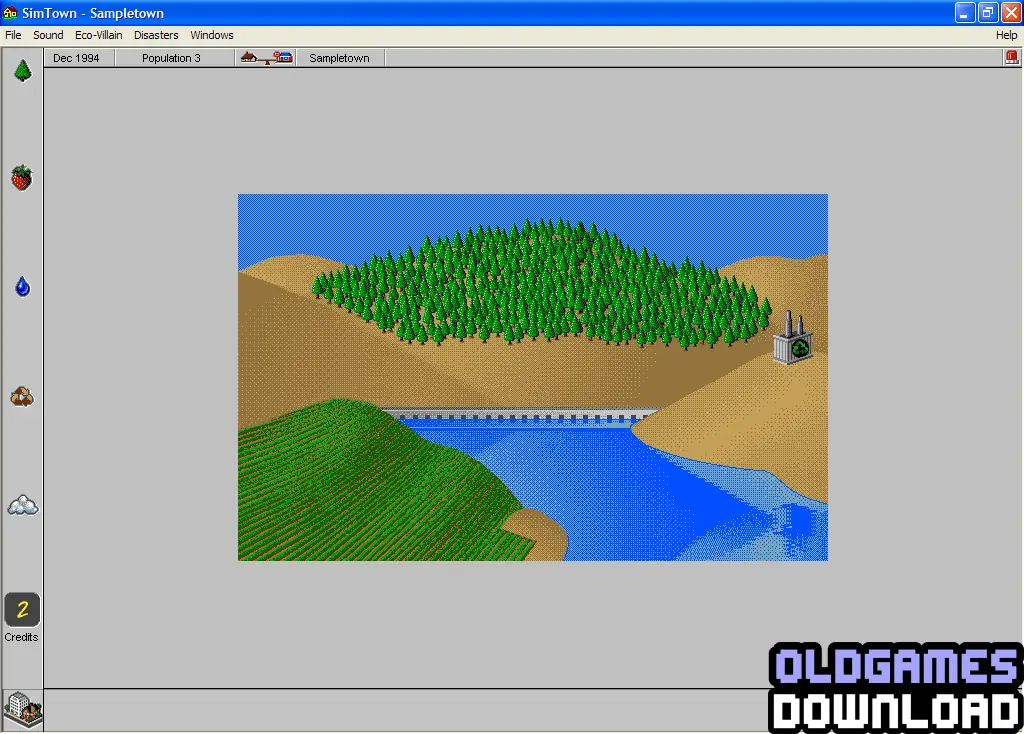1024x734 pixels.
Task: Click the pine forest on the hill
Action: [542, 282]
